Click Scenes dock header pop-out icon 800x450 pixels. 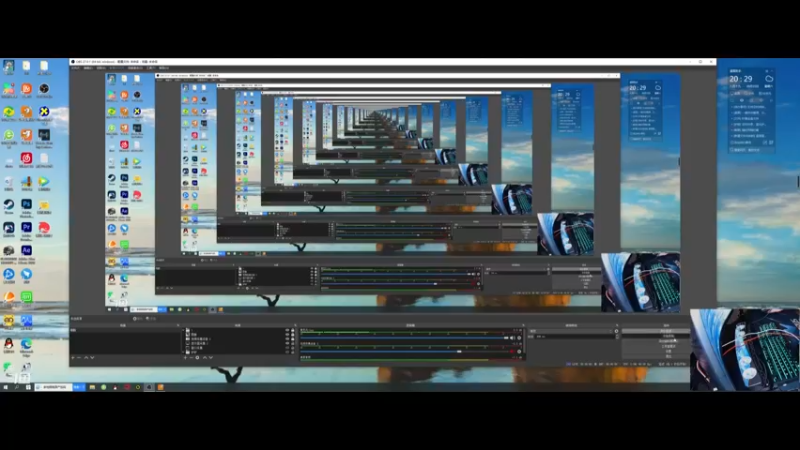coord(178,325)
